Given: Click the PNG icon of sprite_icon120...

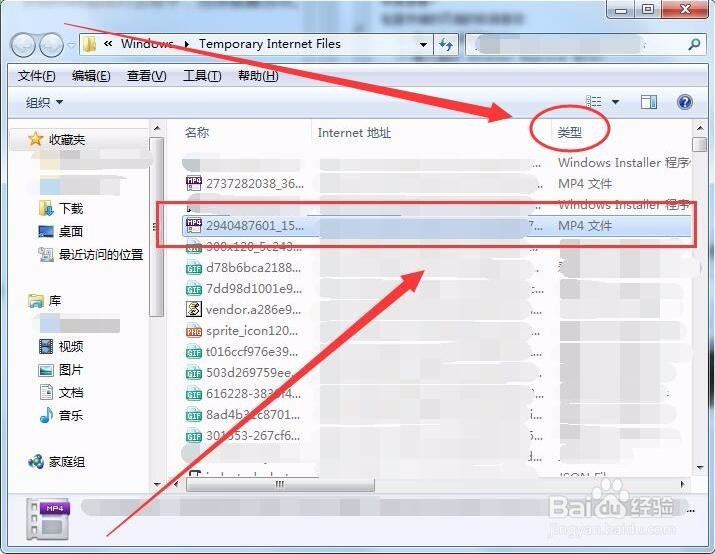Looking at the screenshot, I should click(194, 331).
